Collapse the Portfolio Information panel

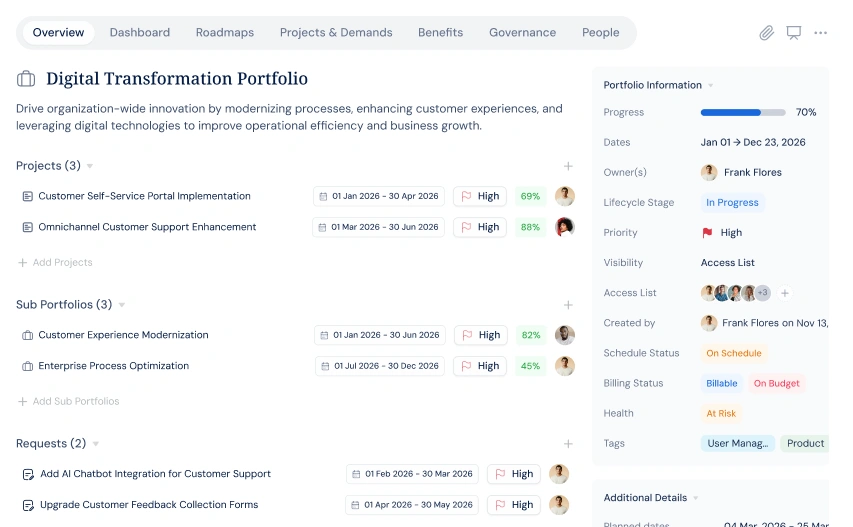(x=710, y=86)
